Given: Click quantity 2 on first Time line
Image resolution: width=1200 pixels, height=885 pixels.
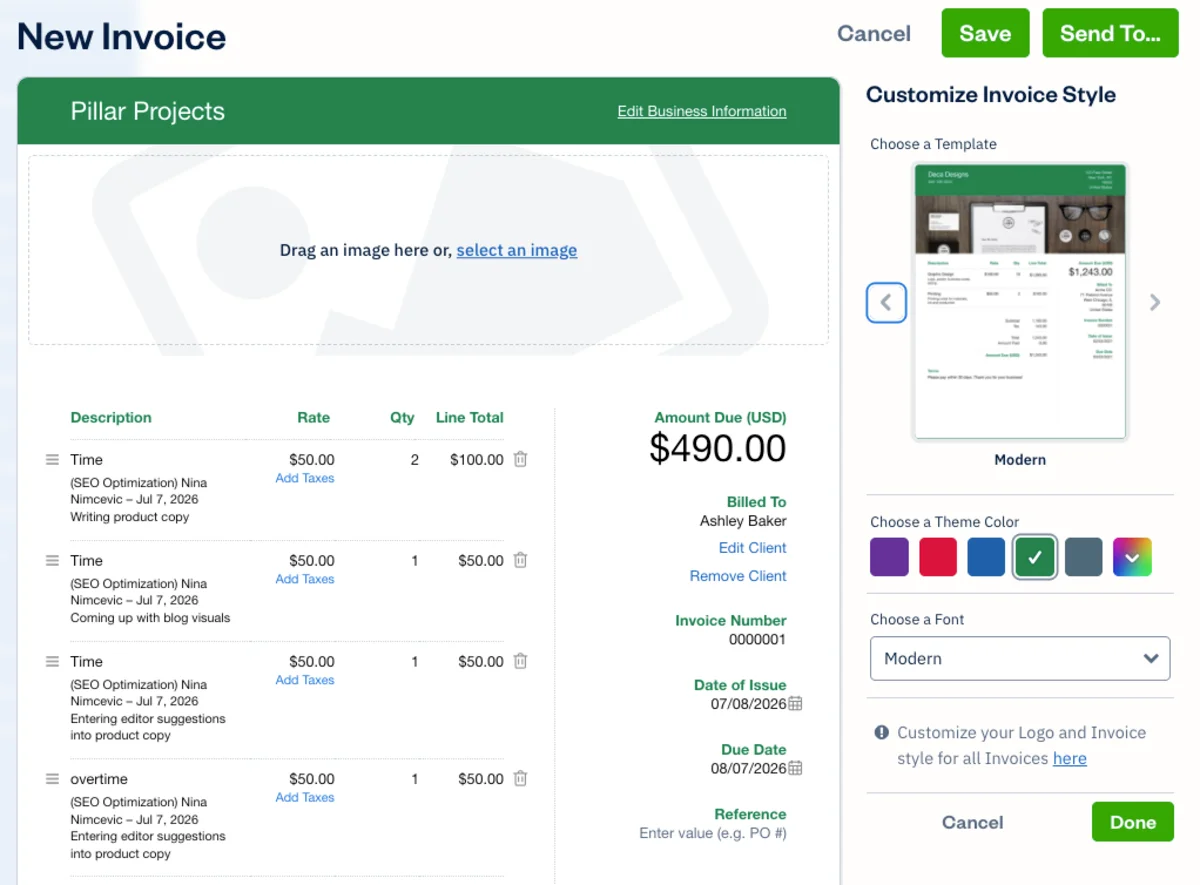Looking at the screenshot, I should click(x=414, y=460).
